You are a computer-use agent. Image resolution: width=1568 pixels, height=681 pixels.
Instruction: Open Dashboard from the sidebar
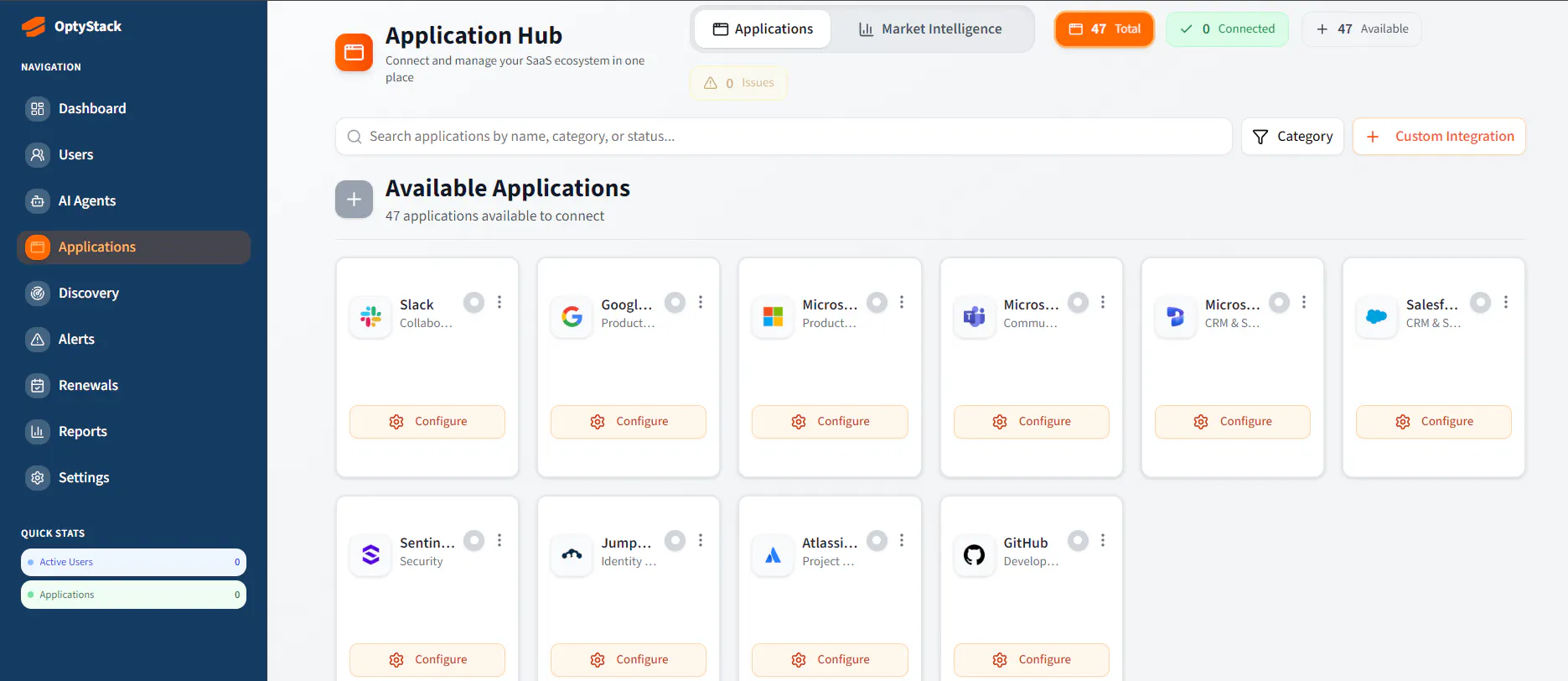(x=133, y=108)
